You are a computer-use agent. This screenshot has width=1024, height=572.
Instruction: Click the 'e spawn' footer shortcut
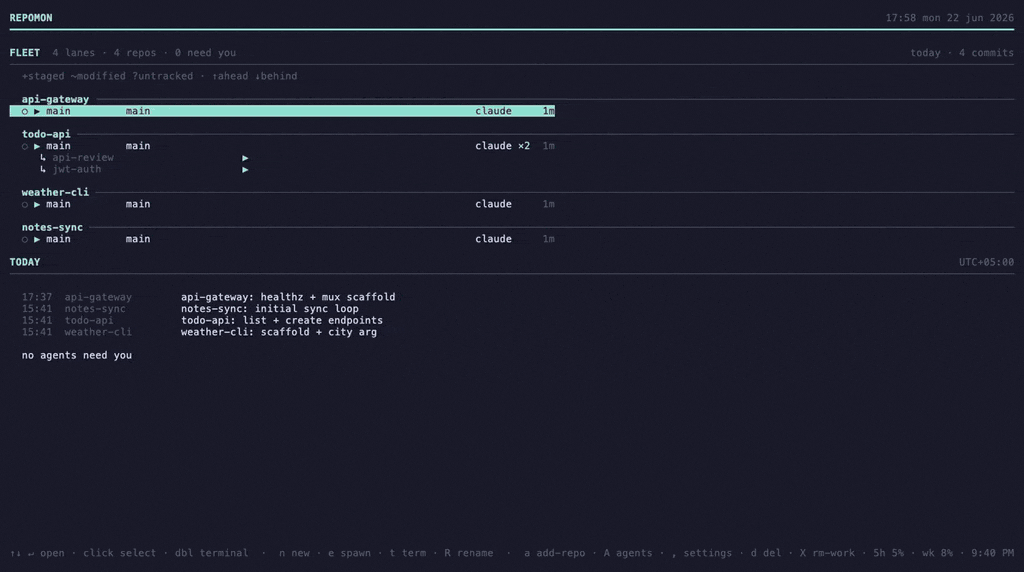click(x=349, y=553)
